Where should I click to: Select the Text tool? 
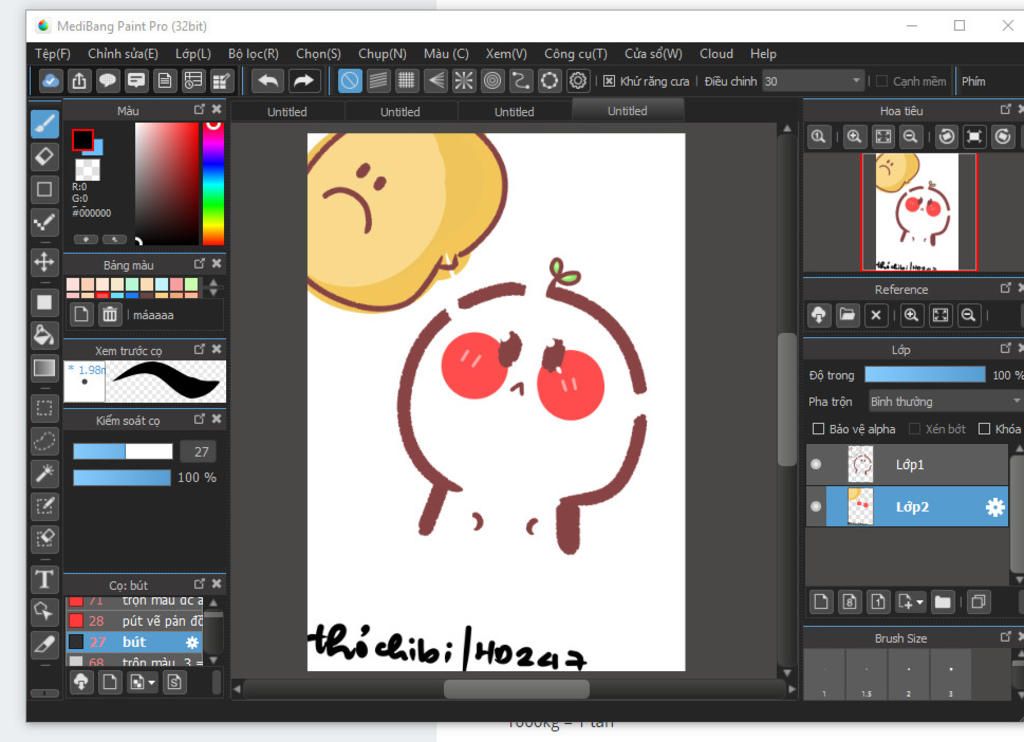click(44, 579)
